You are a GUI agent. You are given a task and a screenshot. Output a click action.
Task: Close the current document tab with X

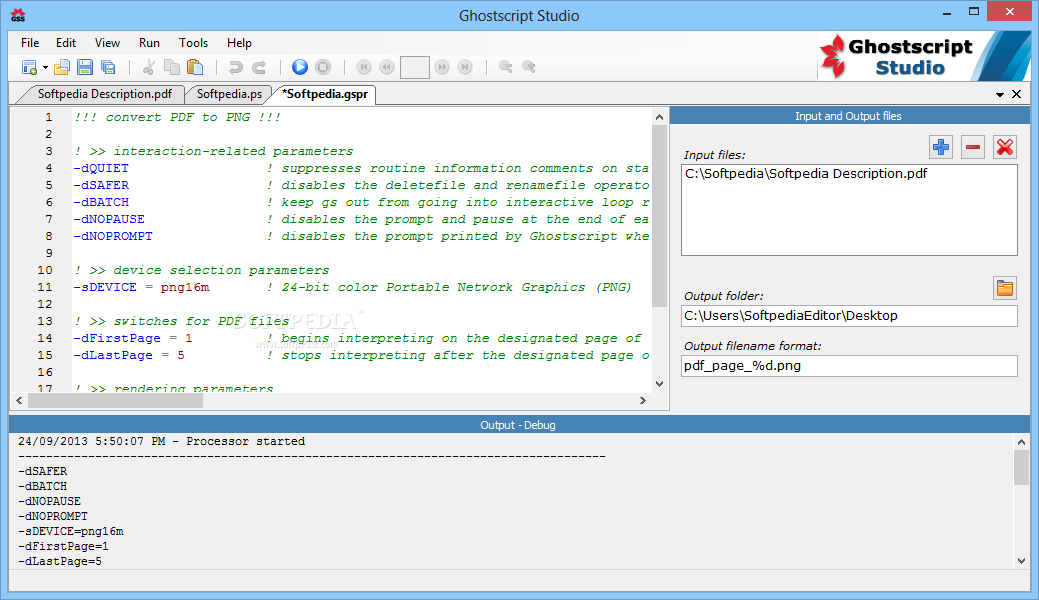pos(1016,94)
